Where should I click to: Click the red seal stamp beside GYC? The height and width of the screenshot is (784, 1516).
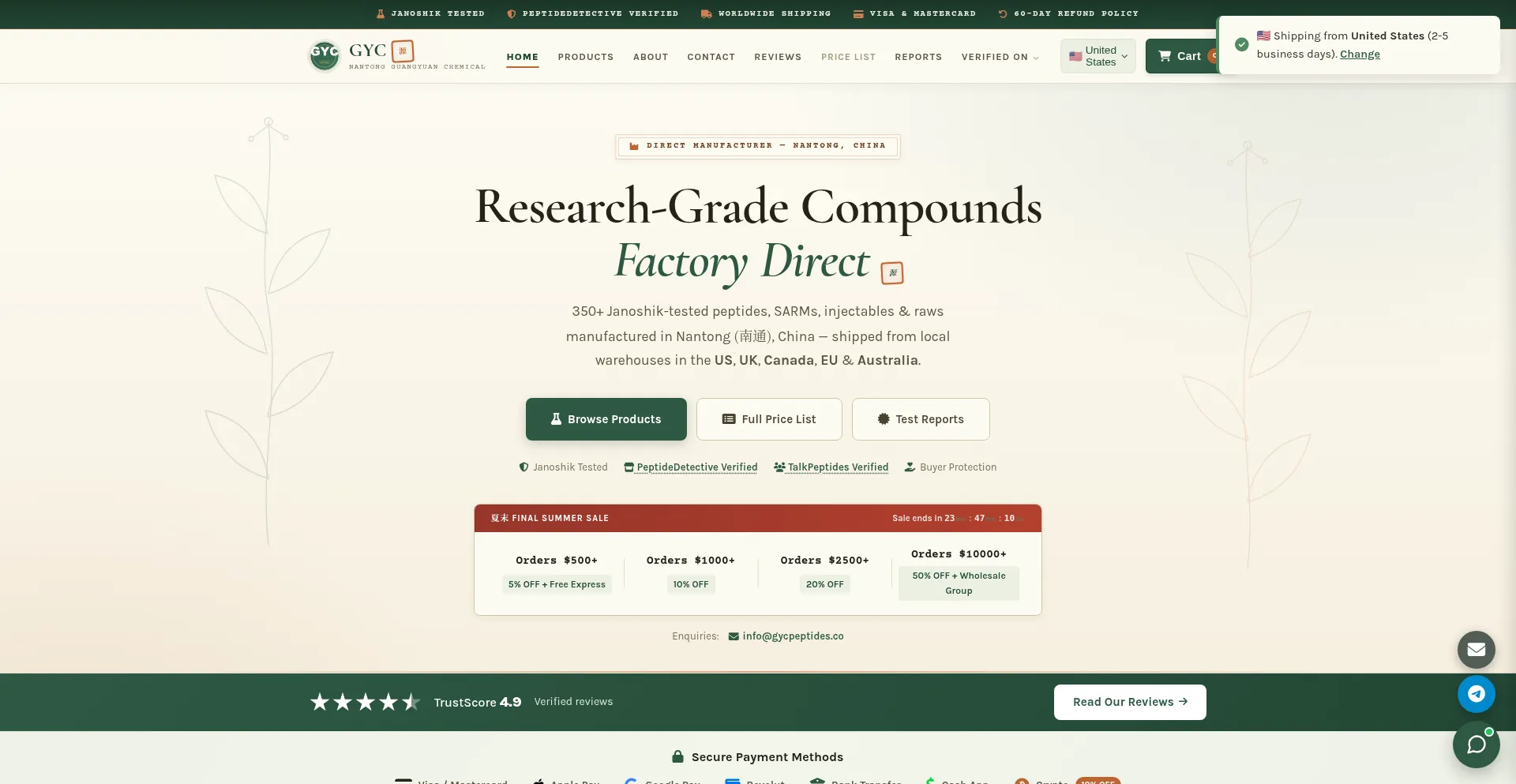coord(403,51)
